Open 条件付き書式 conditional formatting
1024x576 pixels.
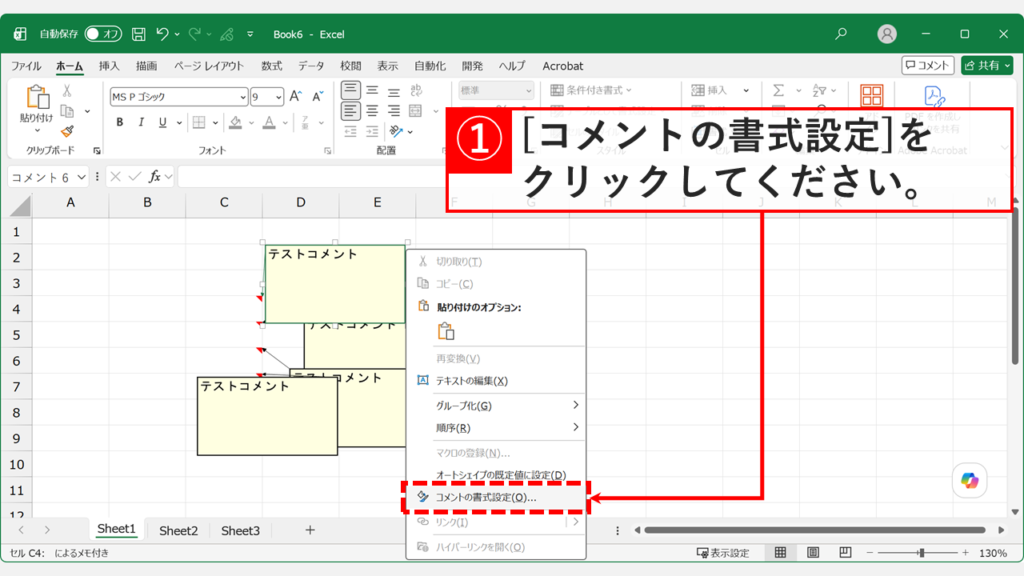click(x=592, y=90)
